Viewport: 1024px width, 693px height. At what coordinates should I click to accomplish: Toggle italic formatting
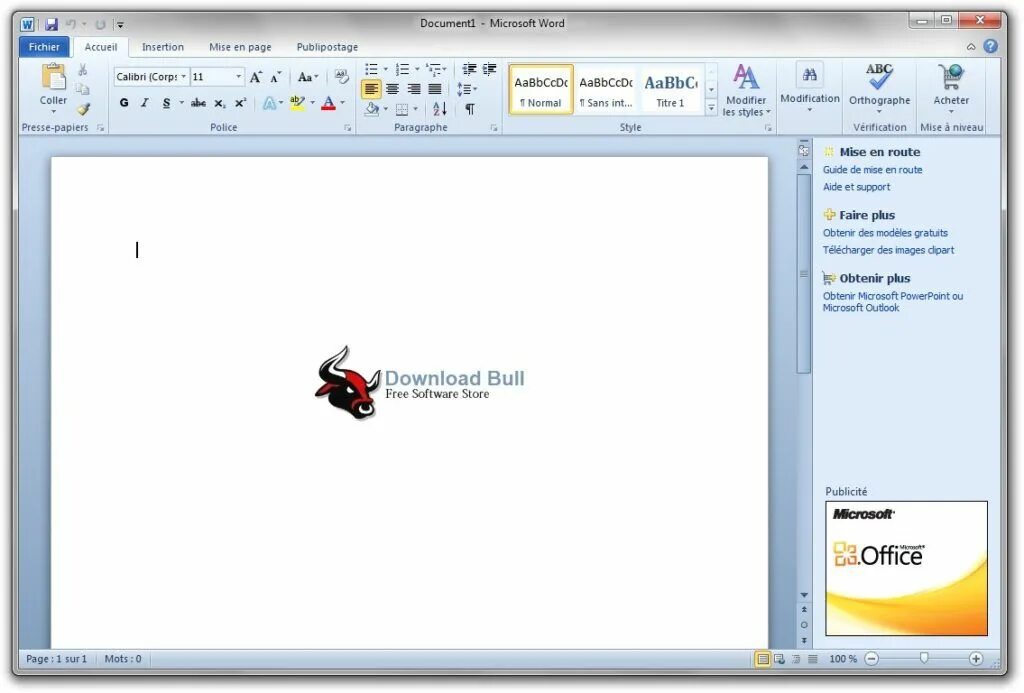tap(145, 103)
